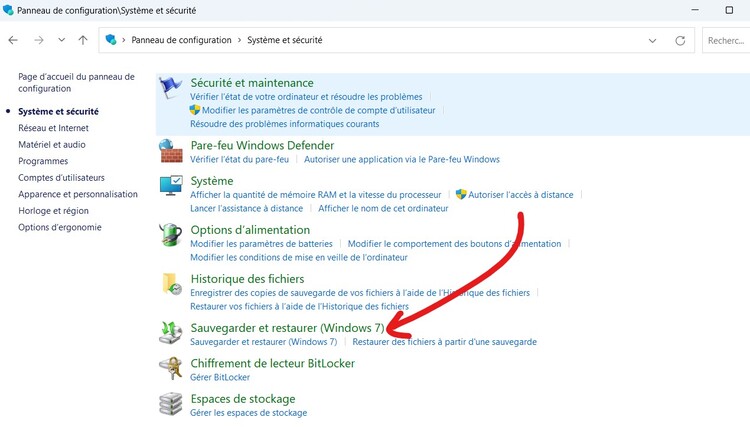Open Page d'accueil du panneau de configuration
Viewport: 750px width, 427px height.
[77, 82]
